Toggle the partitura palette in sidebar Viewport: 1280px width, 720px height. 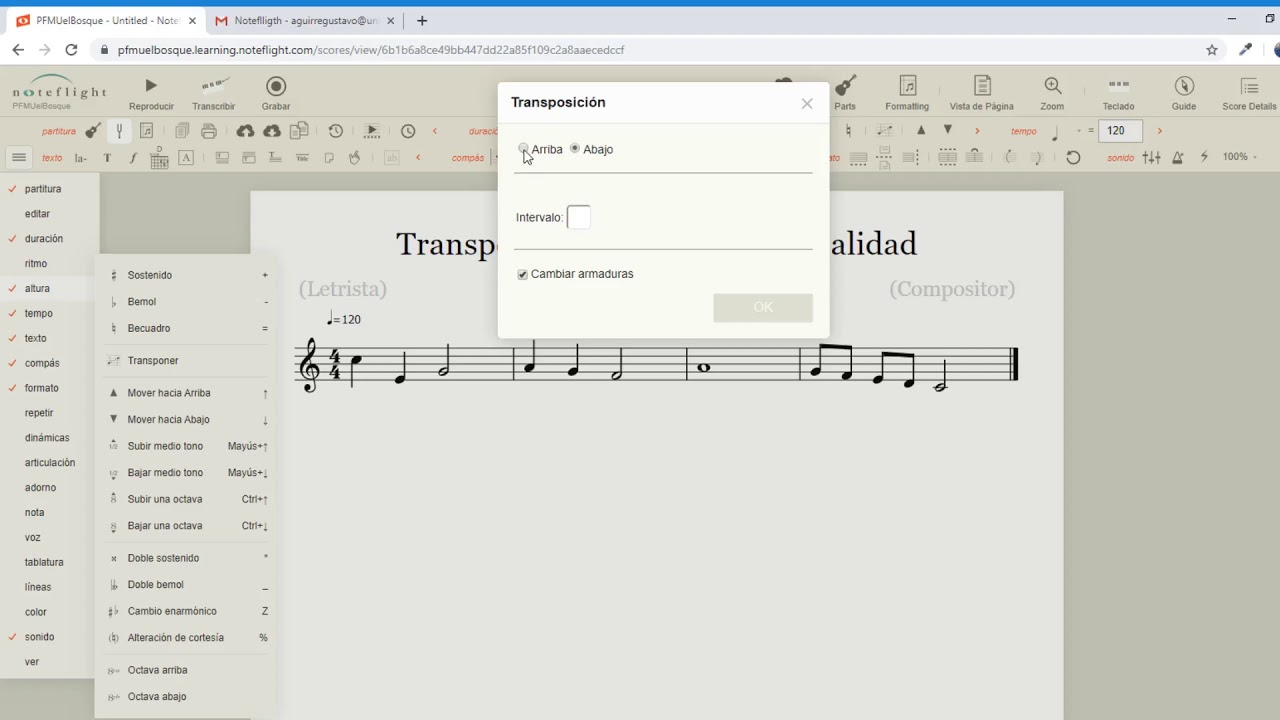43,189
